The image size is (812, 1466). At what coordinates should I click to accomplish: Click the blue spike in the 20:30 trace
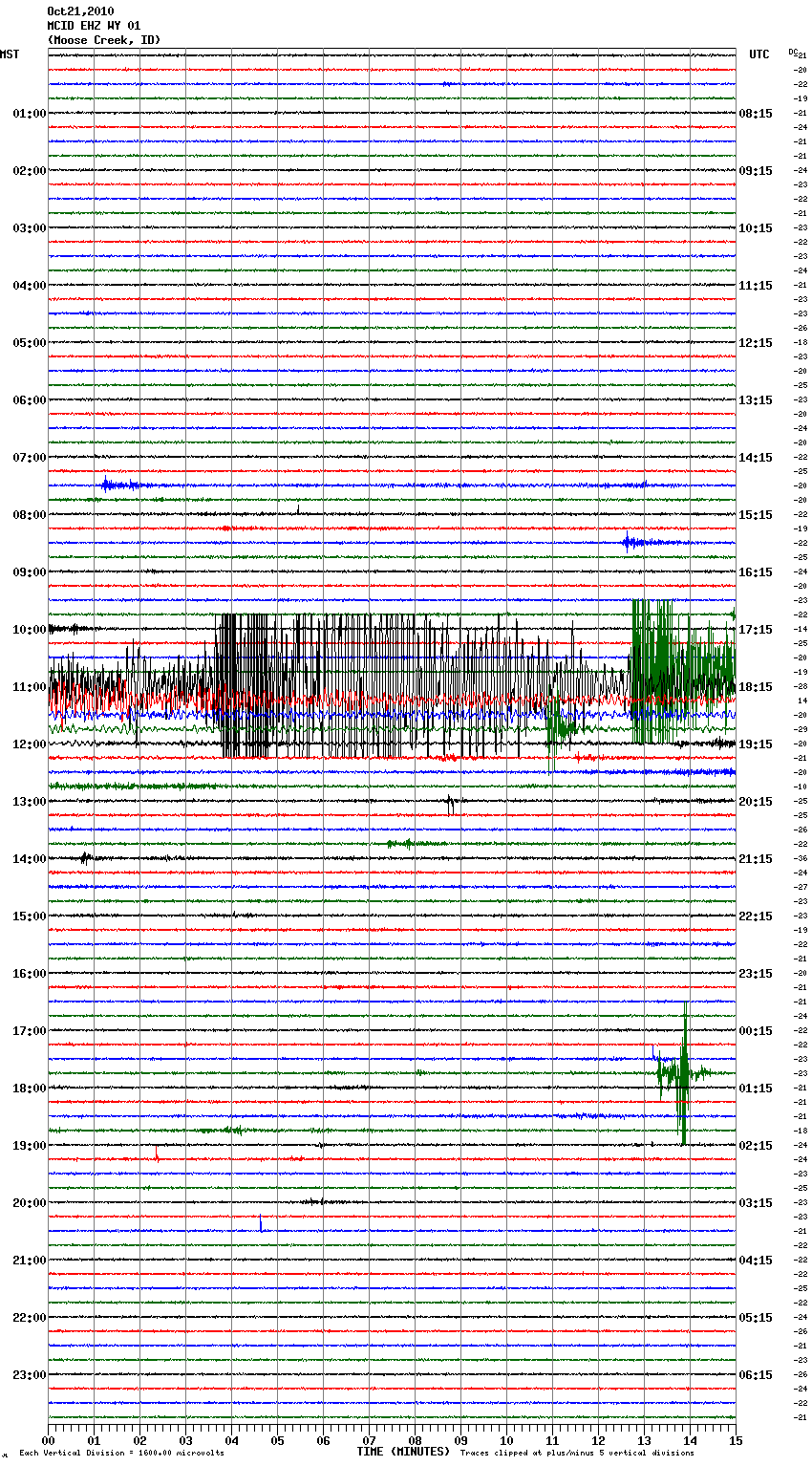pos(260,1224)
